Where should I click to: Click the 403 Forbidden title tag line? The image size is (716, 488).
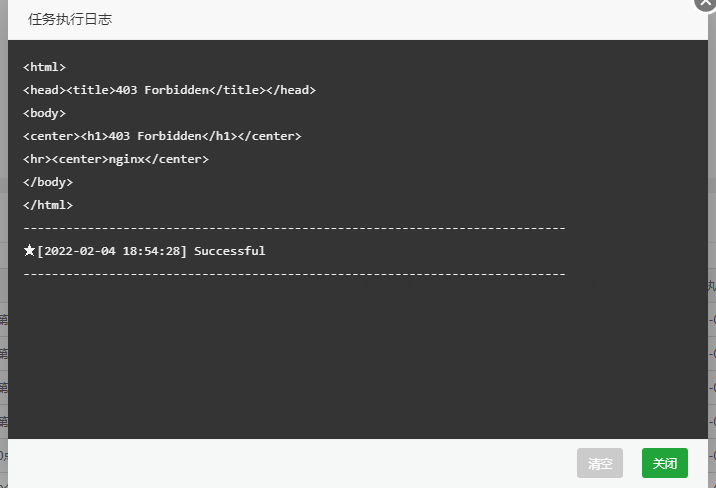[169, 90]
